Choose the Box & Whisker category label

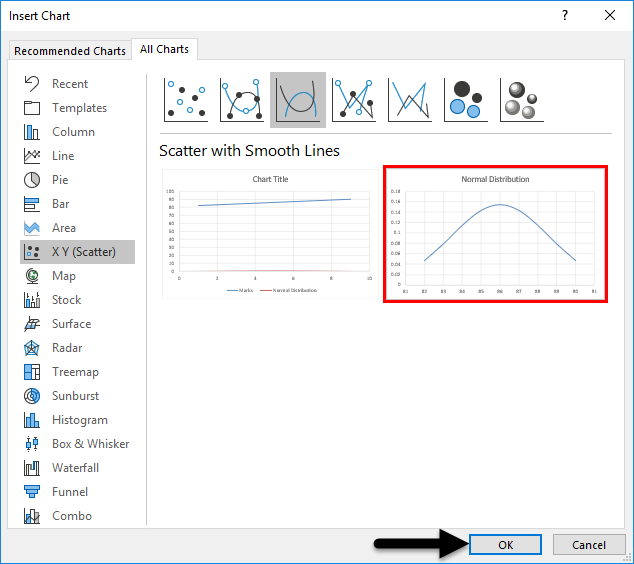(91, 444)
